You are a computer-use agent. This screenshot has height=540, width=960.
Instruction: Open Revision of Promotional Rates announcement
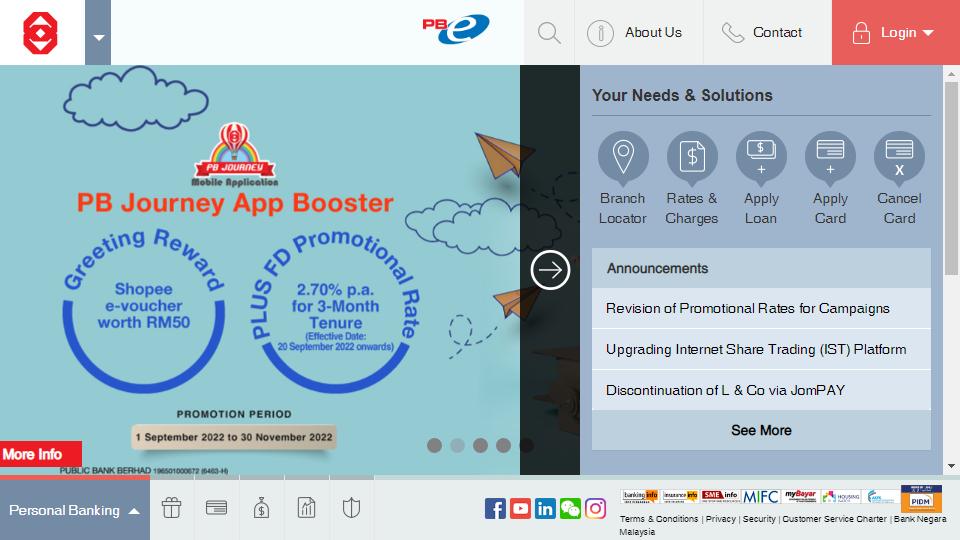click(761, 309)
